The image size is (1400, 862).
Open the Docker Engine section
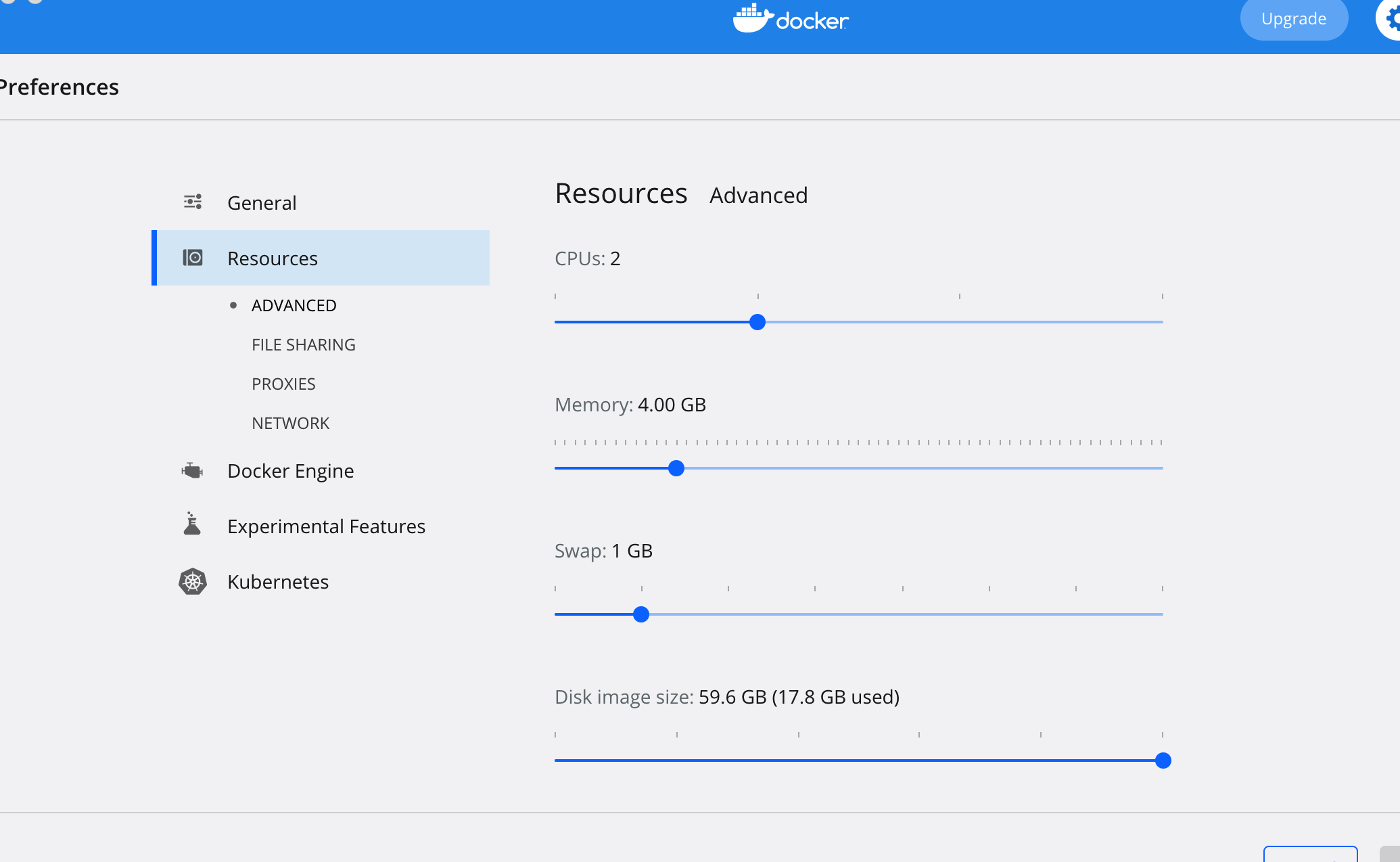point(321,471)
